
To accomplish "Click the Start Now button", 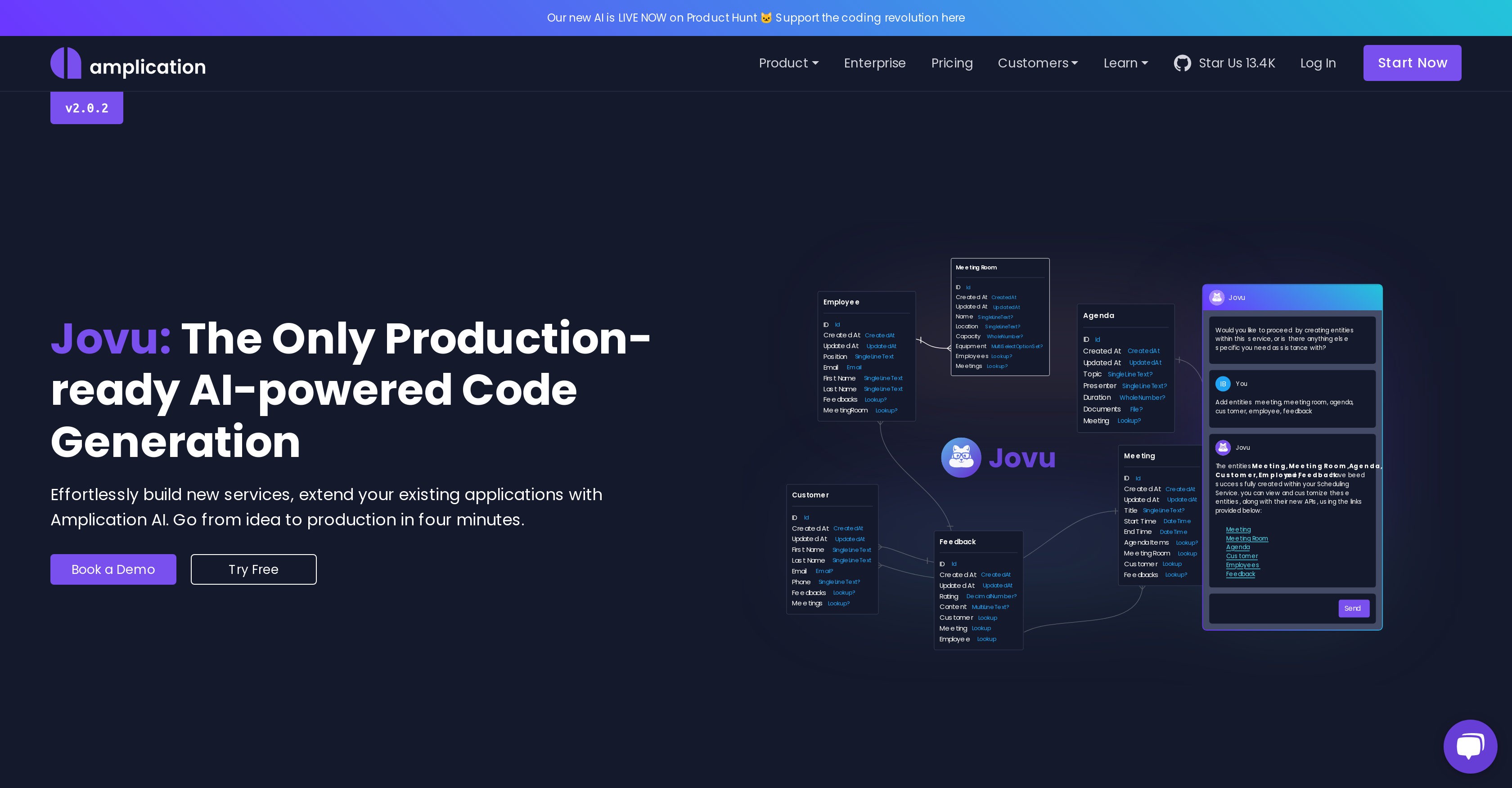I will pos(1412,63).
